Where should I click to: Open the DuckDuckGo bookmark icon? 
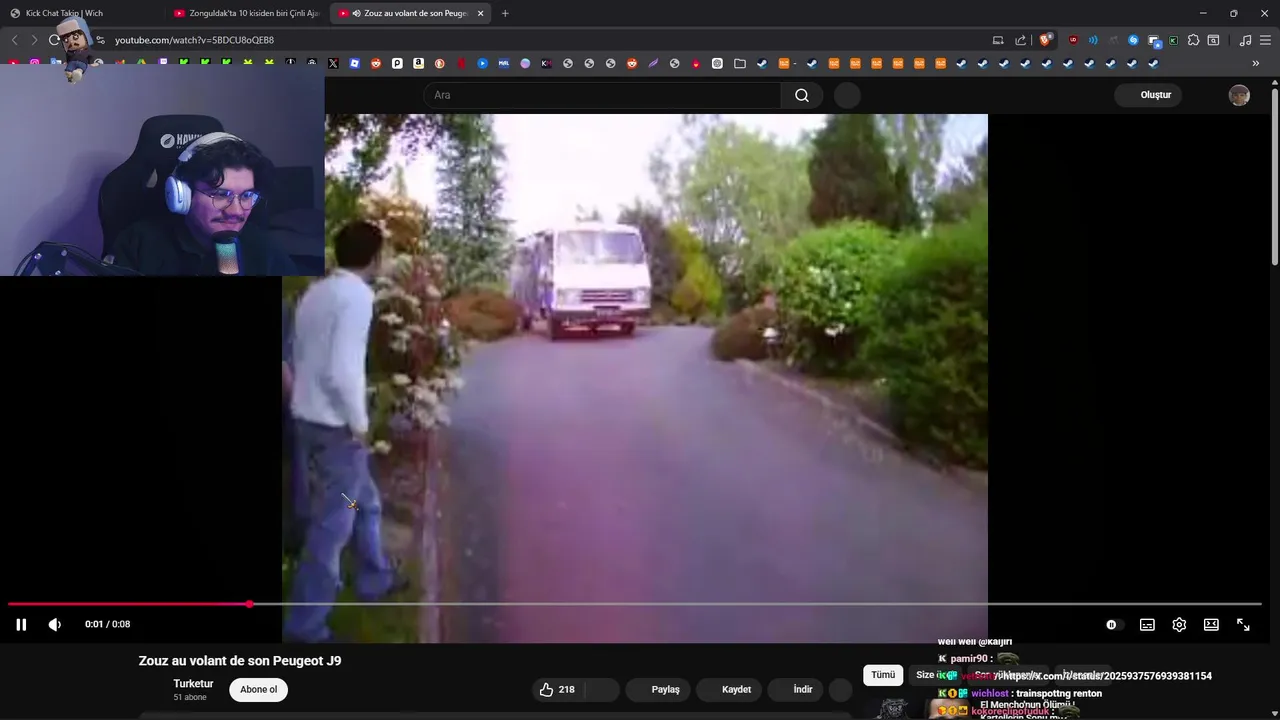point(440,63)
